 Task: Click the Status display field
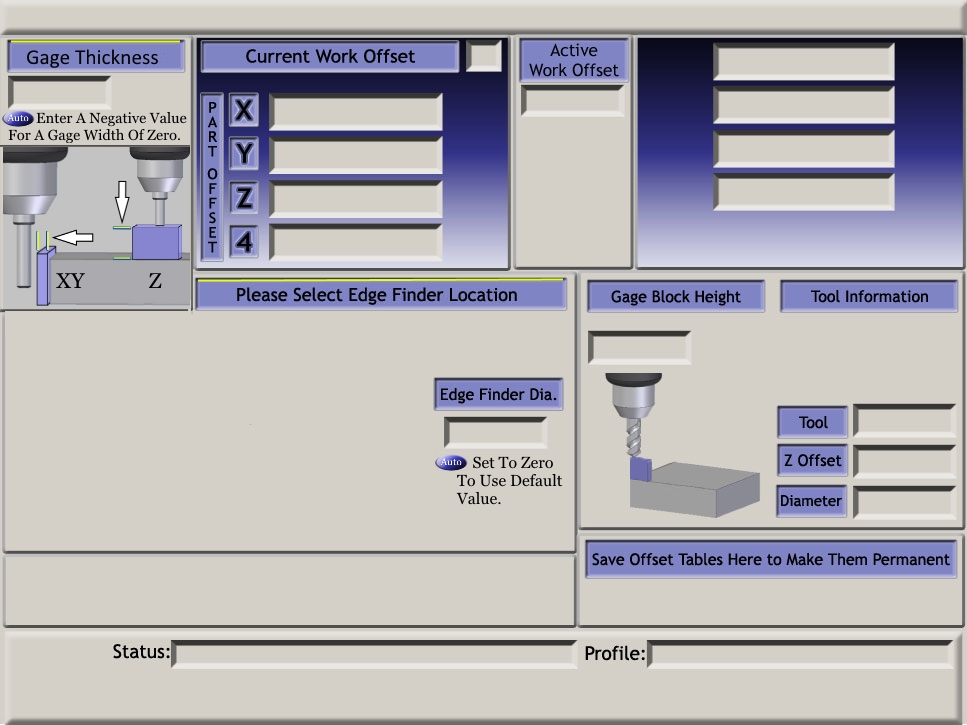point(374,654)
